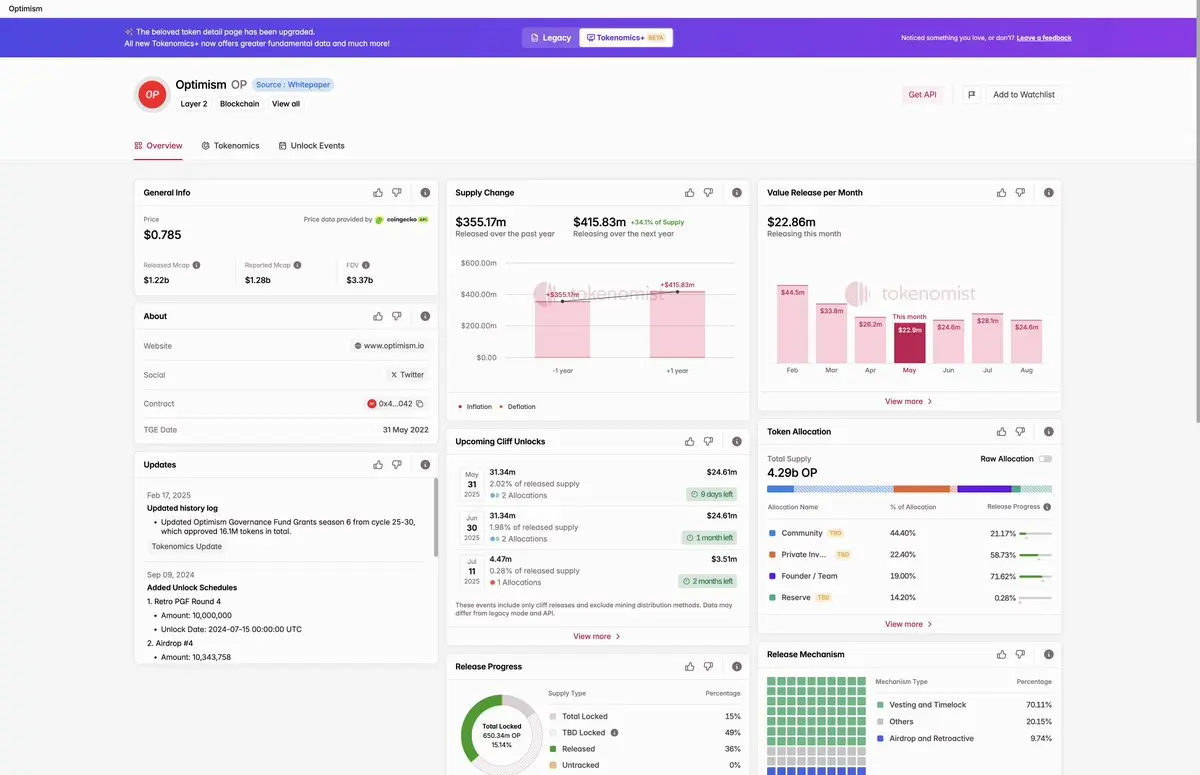
Task: Thumbs down the Updates card
Action: [x=397, y=465]
